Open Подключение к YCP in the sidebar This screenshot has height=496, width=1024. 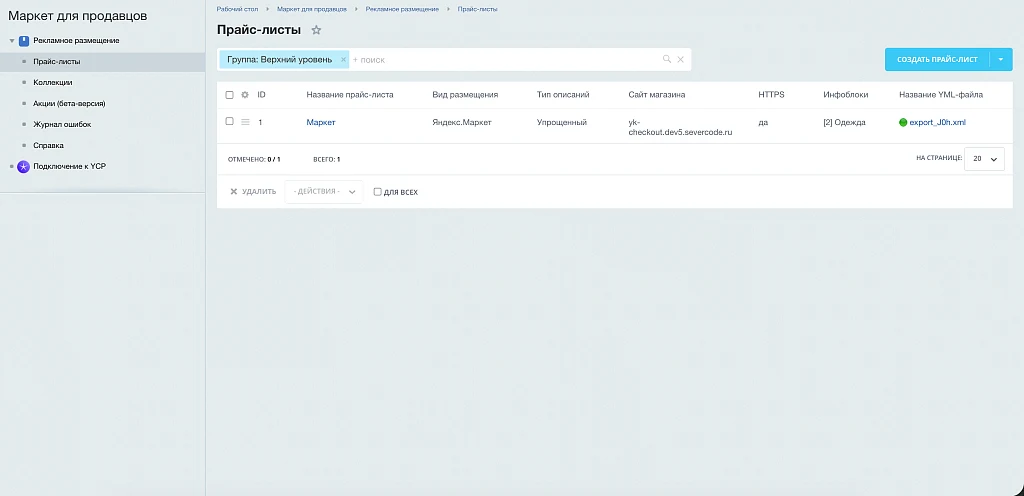pyautogui.click(x=69, y=166)
